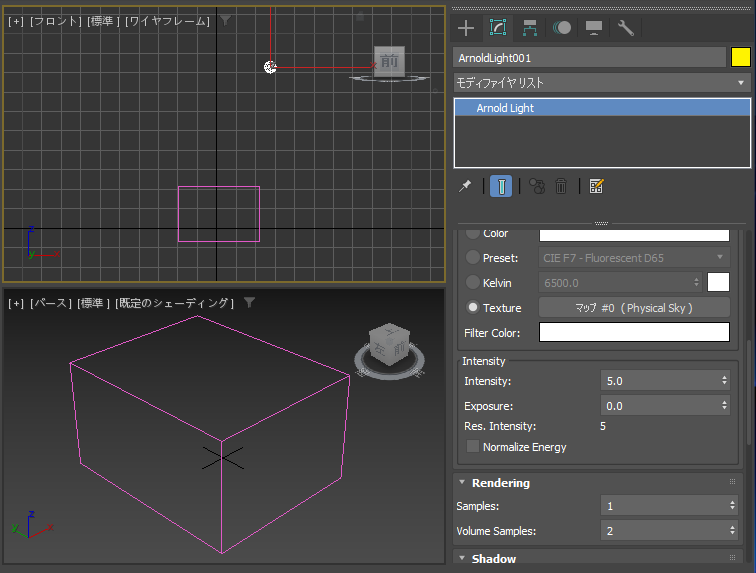Switch to the Hierarchy panel icon

click(x=530, y=28)
